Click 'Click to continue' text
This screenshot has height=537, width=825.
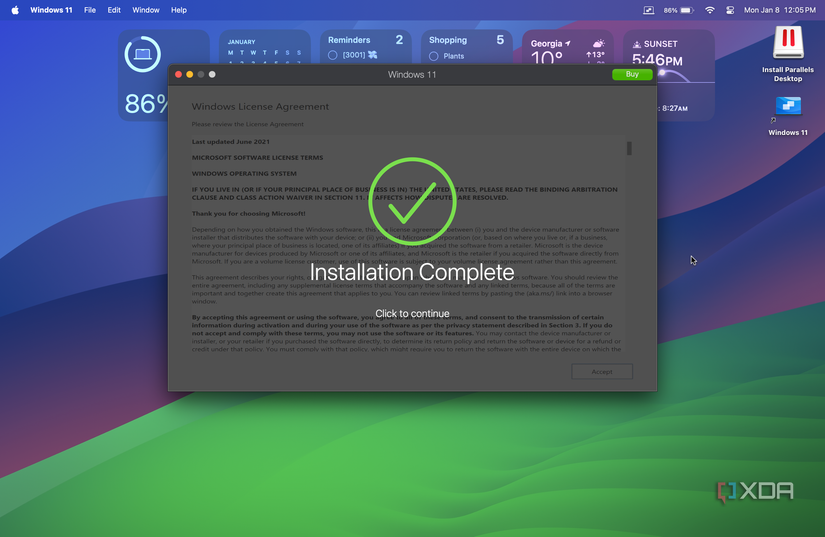(x=412, y=313)
